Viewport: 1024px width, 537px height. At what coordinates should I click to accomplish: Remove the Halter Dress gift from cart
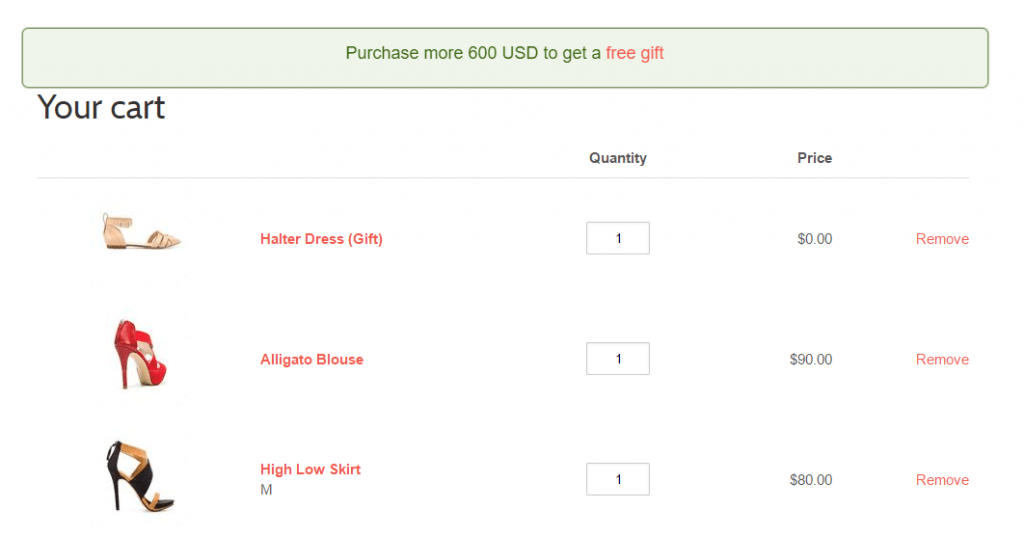coord(942,239)
